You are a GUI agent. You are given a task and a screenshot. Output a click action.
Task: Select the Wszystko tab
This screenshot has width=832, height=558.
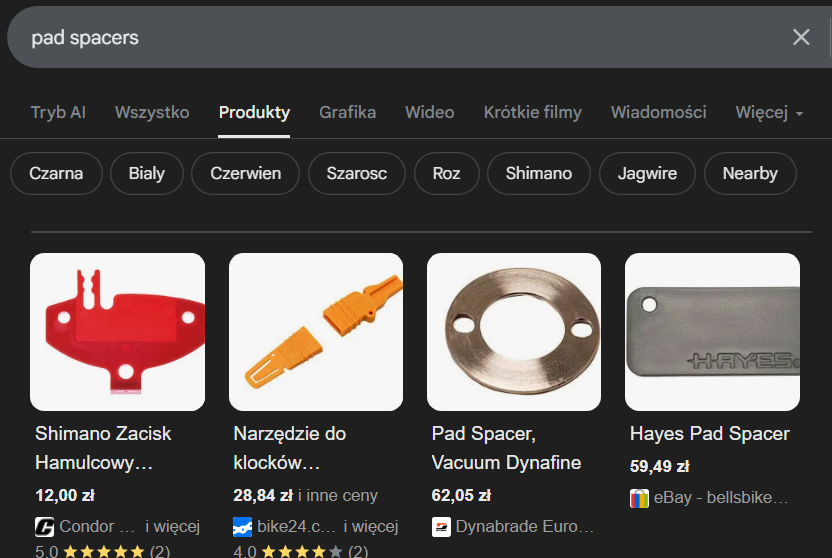tap(152, 112)
